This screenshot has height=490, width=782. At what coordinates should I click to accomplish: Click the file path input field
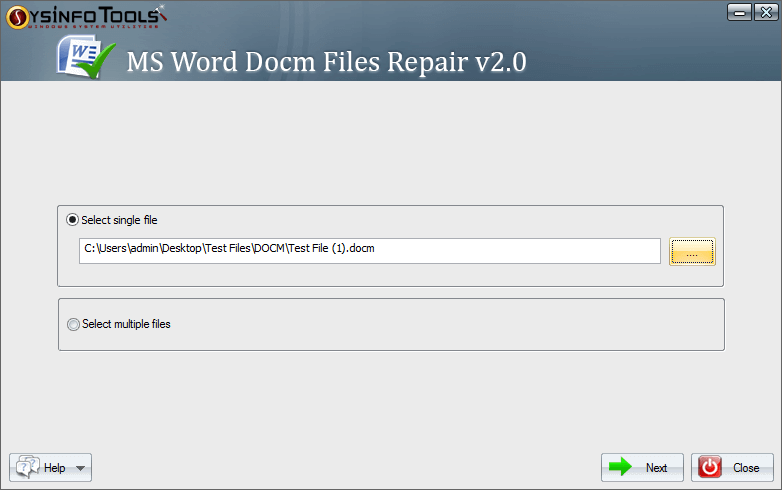[x=370, y=251]
